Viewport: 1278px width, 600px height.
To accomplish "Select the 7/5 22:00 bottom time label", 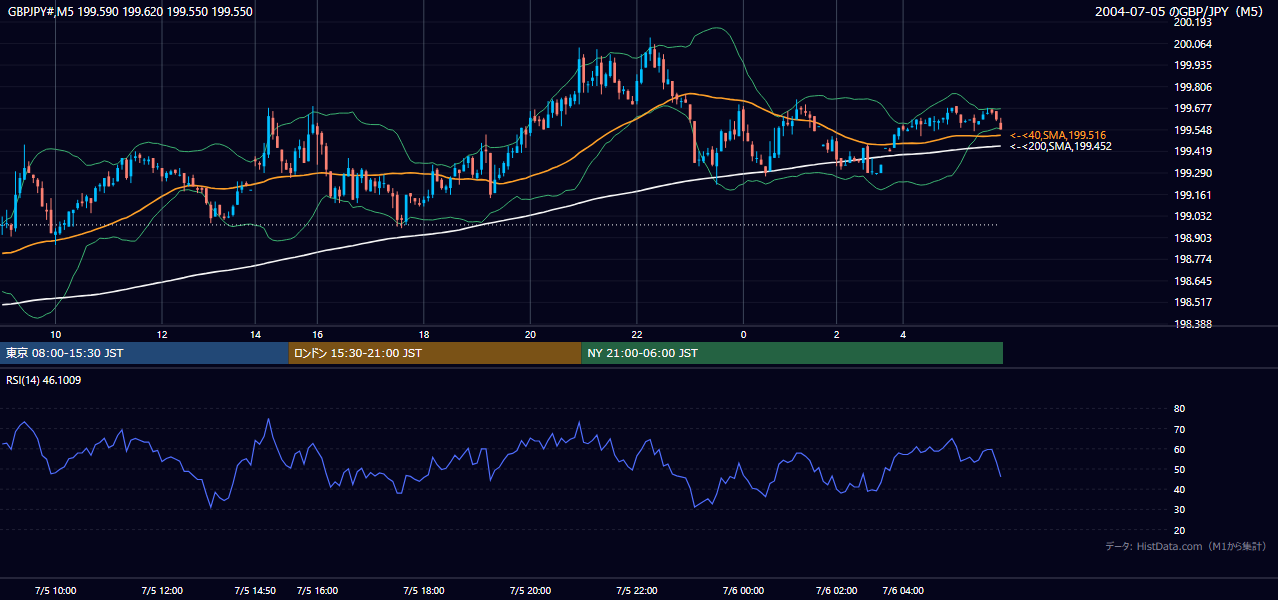I will tap(637, 591).
